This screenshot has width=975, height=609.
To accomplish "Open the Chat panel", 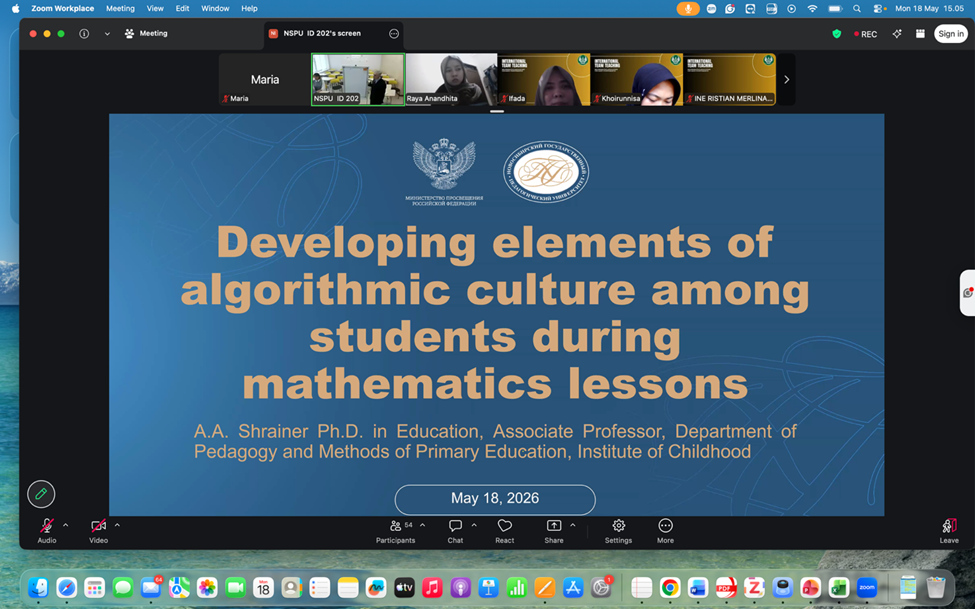I will [x=455, y=531].
